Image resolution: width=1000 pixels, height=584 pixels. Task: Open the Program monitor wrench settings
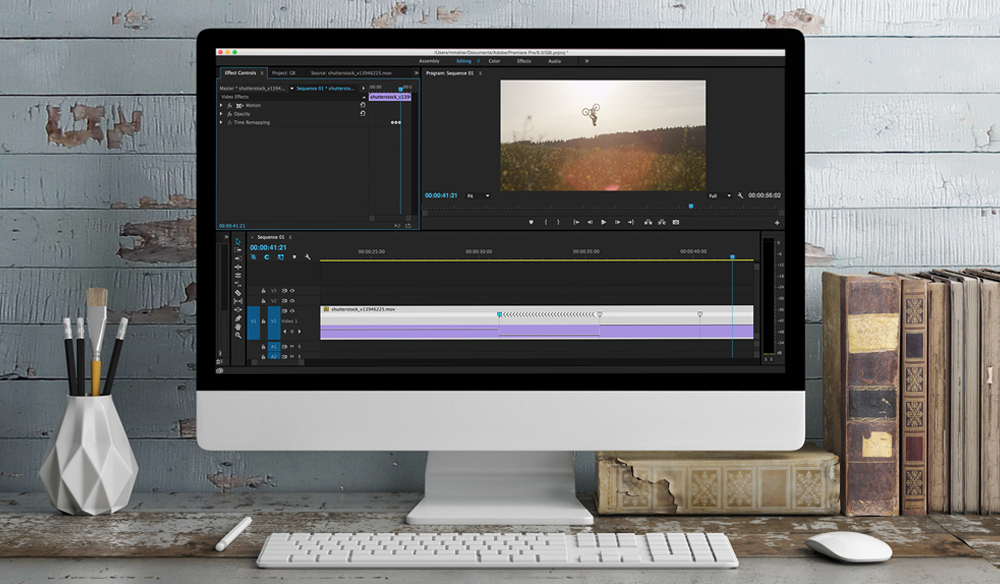(x=739, y=194)
